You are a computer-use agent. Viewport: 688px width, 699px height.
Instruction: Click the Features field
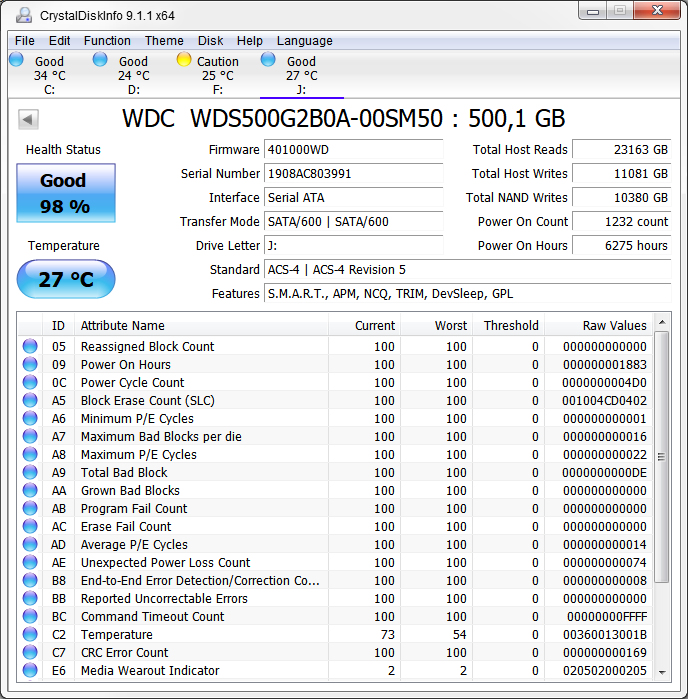[467, 294]
